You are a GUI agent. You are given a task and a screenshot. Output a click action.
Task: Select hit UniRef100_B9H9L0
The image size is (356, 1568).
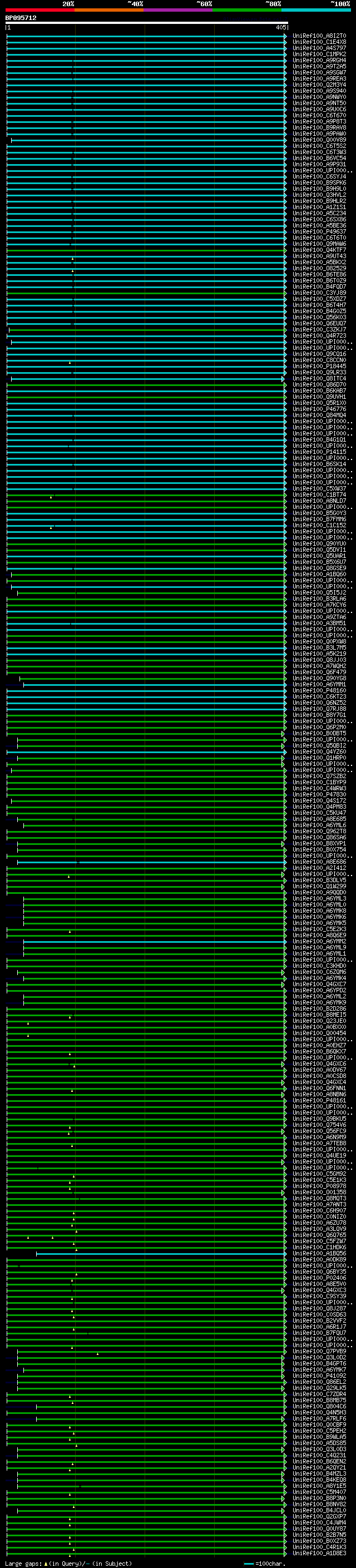click(319, 189)
